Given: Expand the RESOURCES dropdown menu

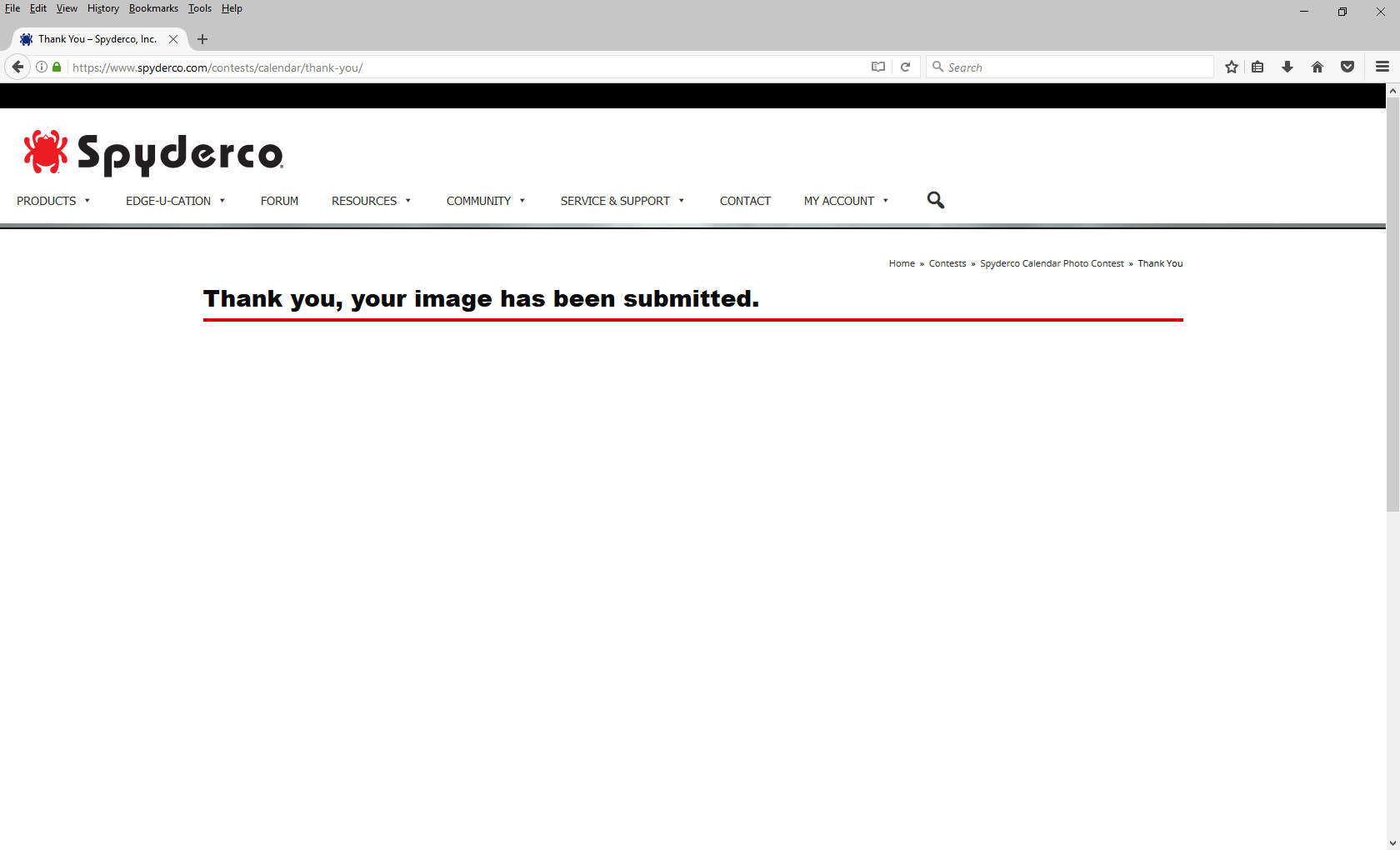Looking at the screenshot, I should coord(371,201).
